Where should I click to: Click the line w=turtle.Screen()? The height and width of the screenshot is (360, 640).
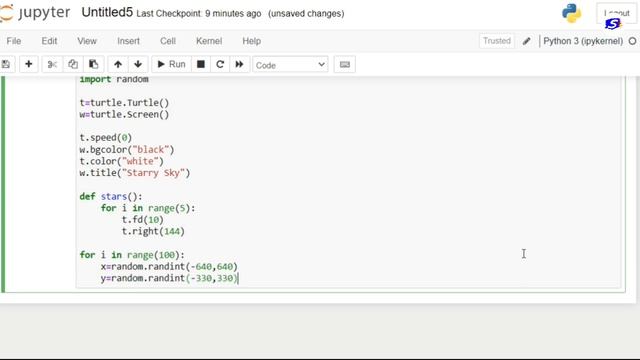coord(124,114)
